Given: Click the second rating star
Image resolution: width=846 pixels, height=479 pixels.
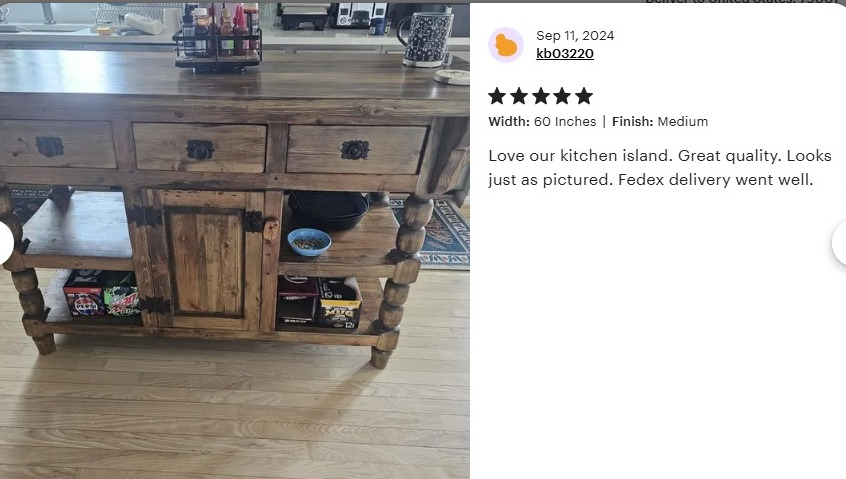Looking at the screenshot, I should pyautogui.click(x=518, y=97).
